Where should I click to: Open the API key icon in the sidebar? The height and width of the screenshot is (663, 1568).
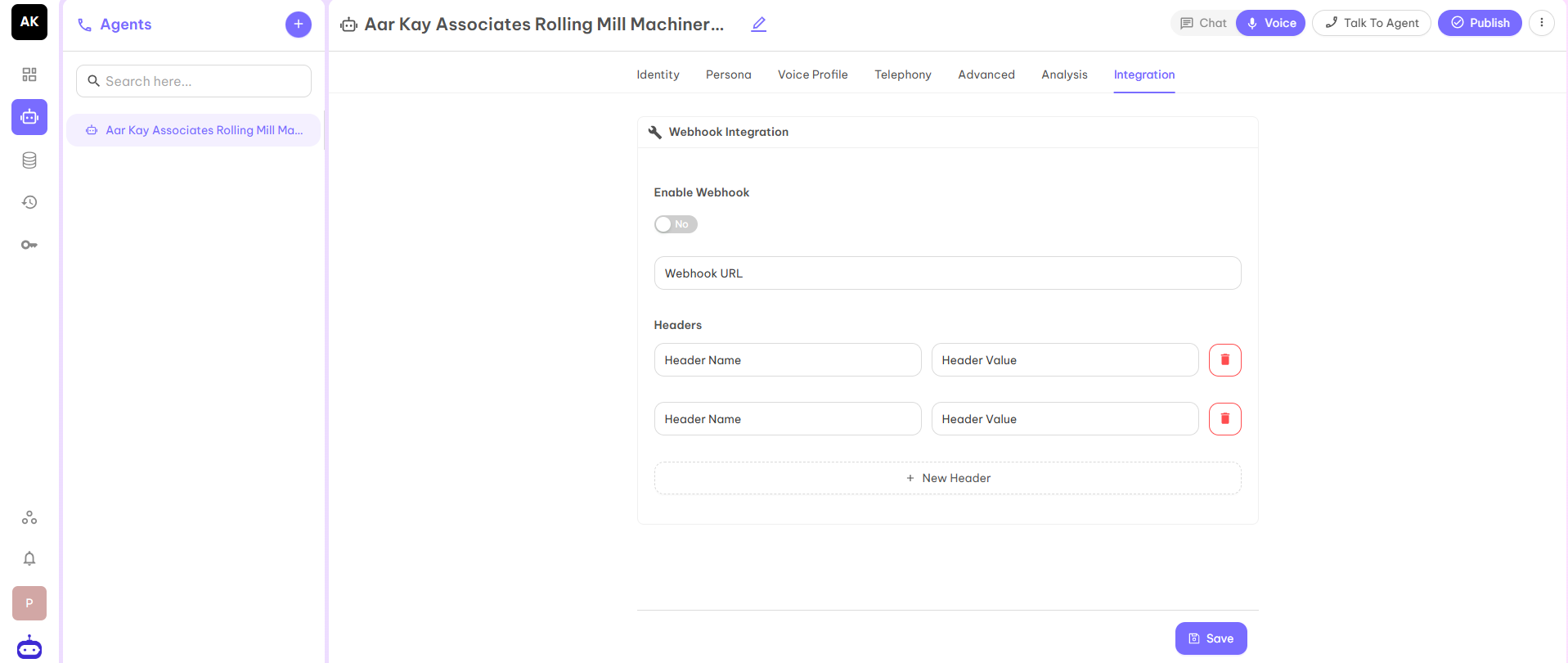point(29,245)
